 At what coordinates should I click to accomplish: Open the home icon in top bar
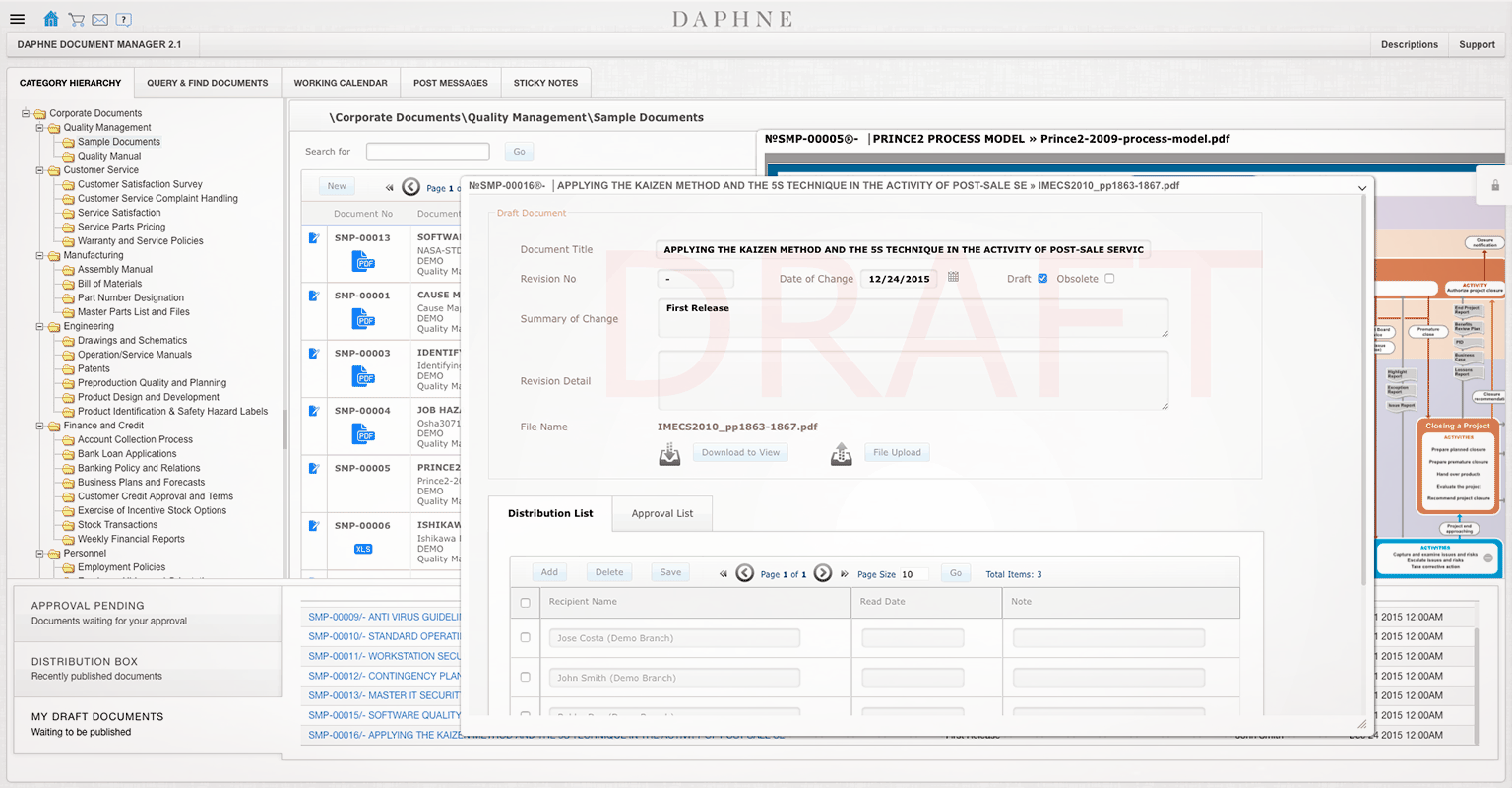coord(51,19)
